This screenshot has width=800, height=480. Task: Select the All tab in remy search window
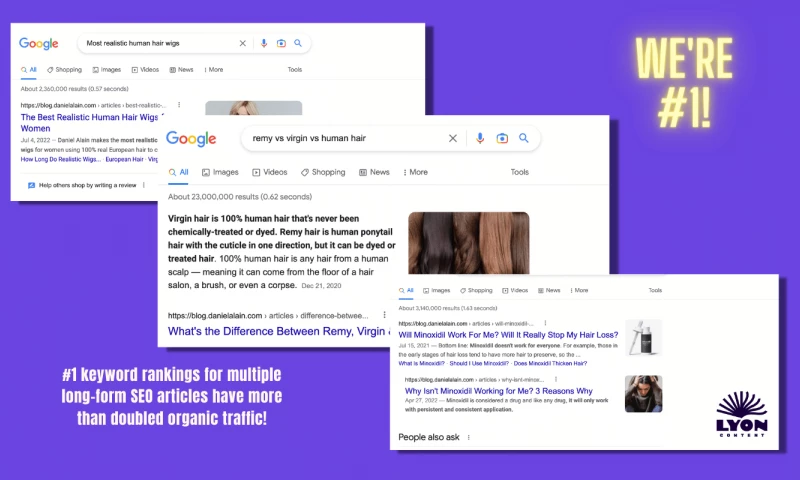click(179, 172)
